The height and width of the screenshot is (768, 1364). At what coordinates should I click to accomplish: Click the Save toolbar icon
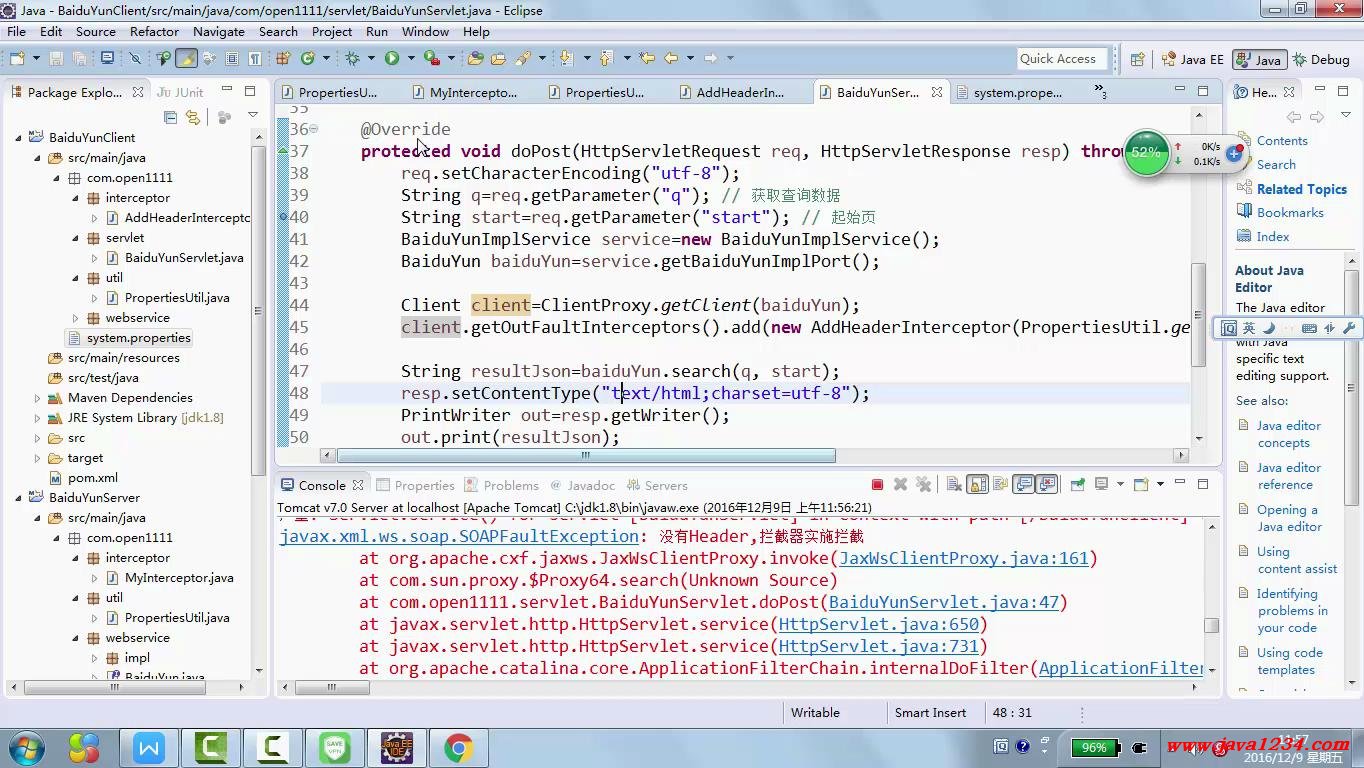pyautogui.click(x=56, y=59)
